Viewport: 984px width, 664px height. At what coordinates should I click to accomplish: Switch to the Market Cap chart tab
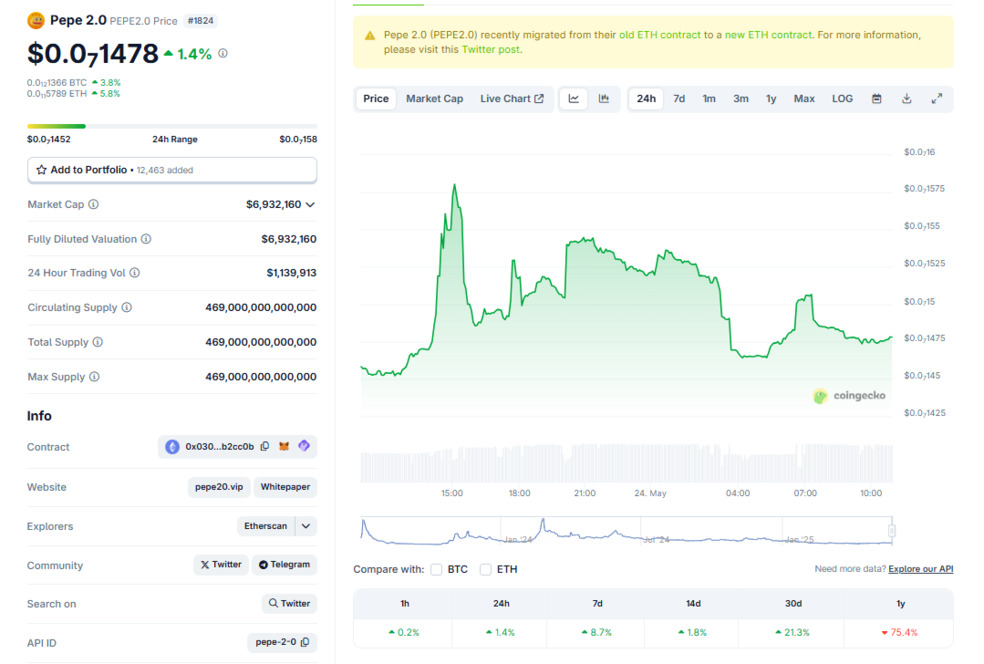pos(434,99)
